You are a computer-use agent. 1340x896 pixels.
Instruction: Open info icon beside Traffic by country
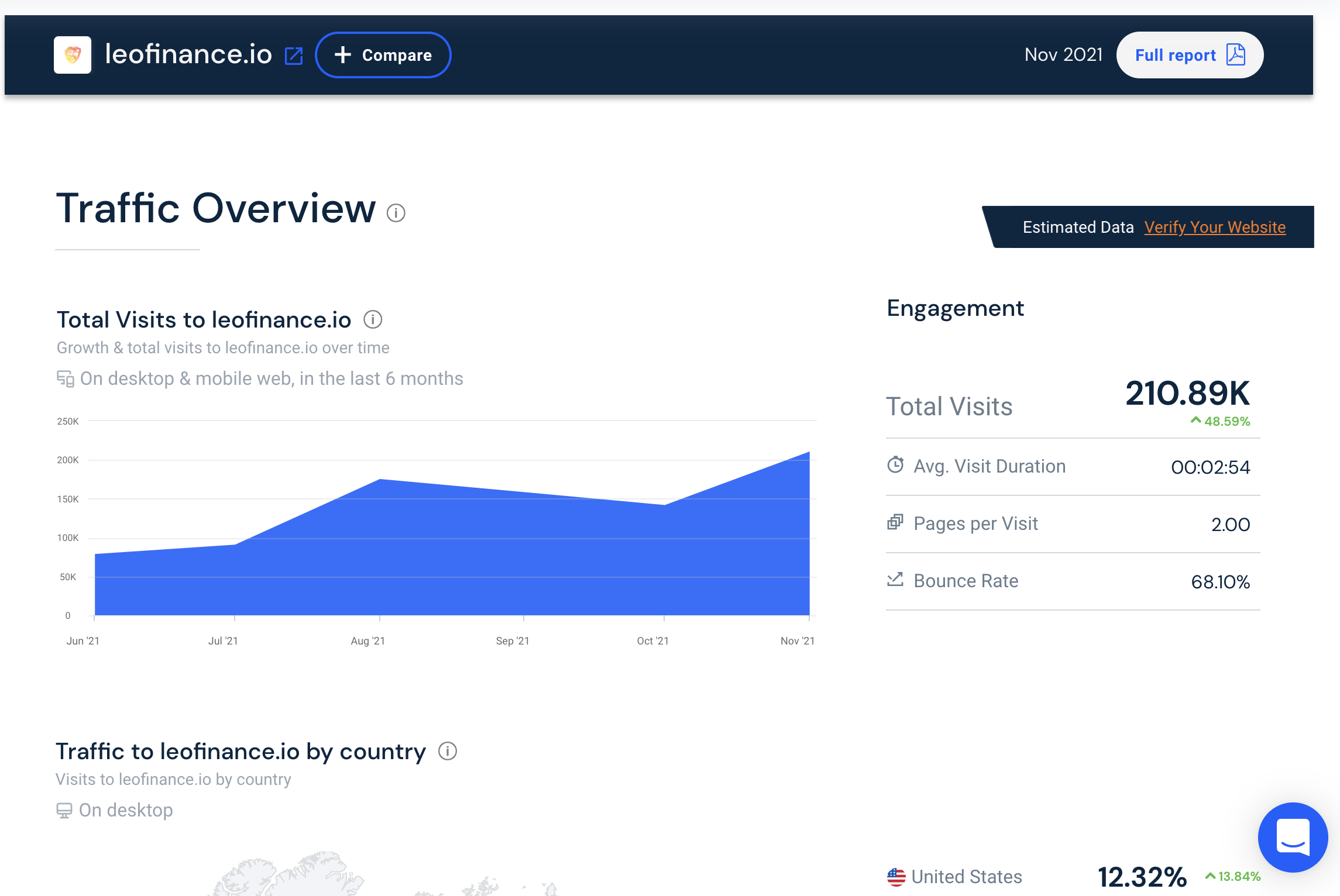[448, 751]
